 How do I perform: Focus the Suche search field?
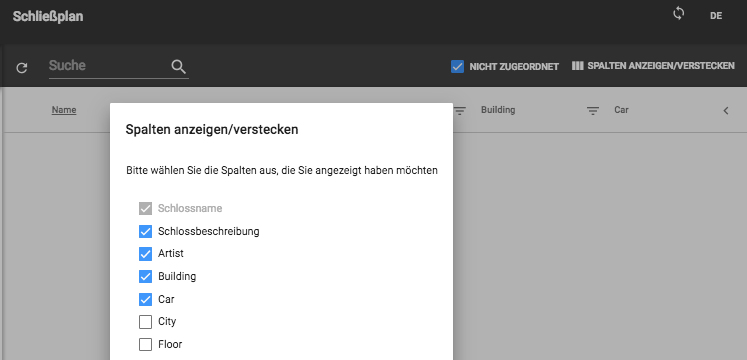coord(108,66)
